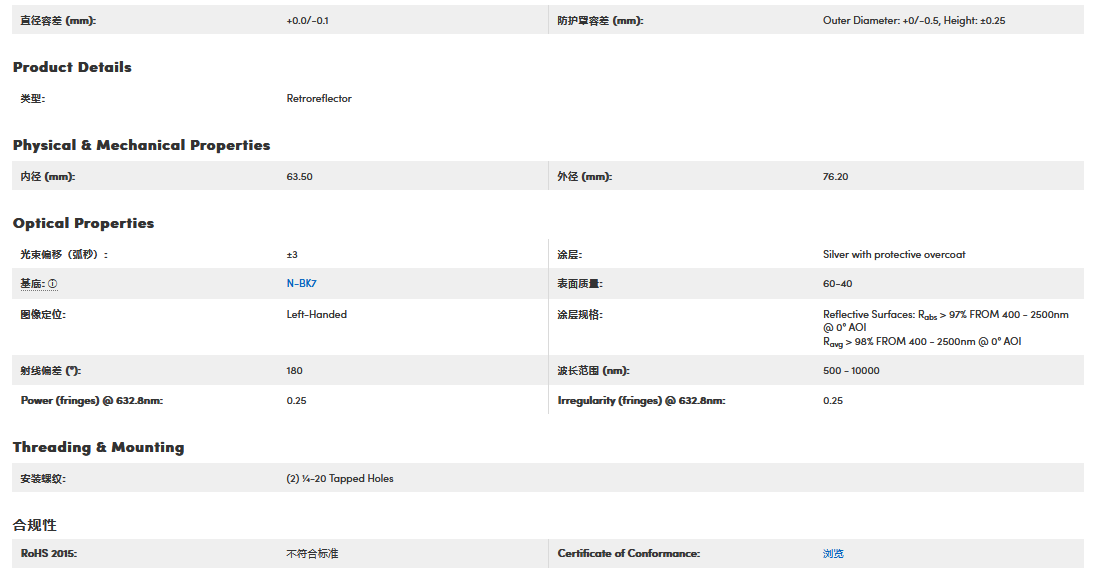
Task: Click the Certificate of Conformance label
Action: (x=628, y=554)
